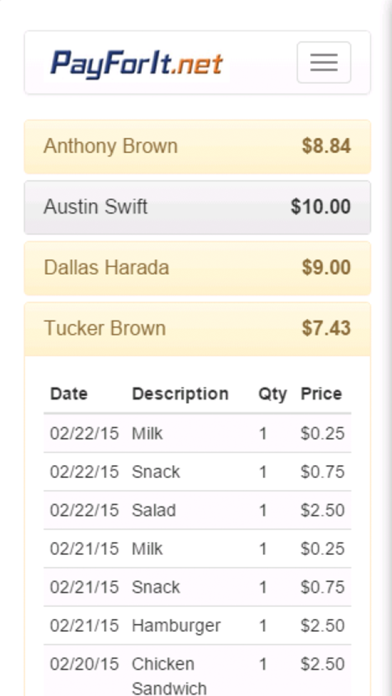Click the Description column header
Screen dimensions: 392x696
180,394
